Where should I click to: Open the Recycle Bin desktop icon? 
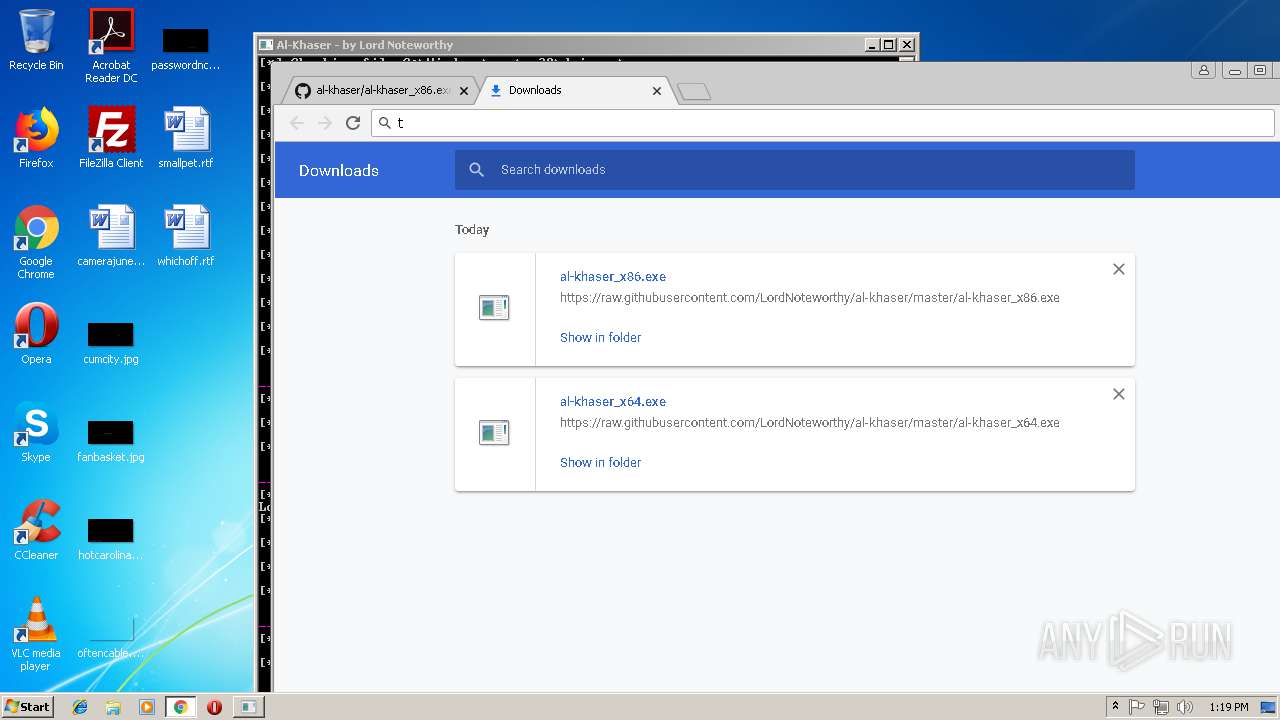36,39
